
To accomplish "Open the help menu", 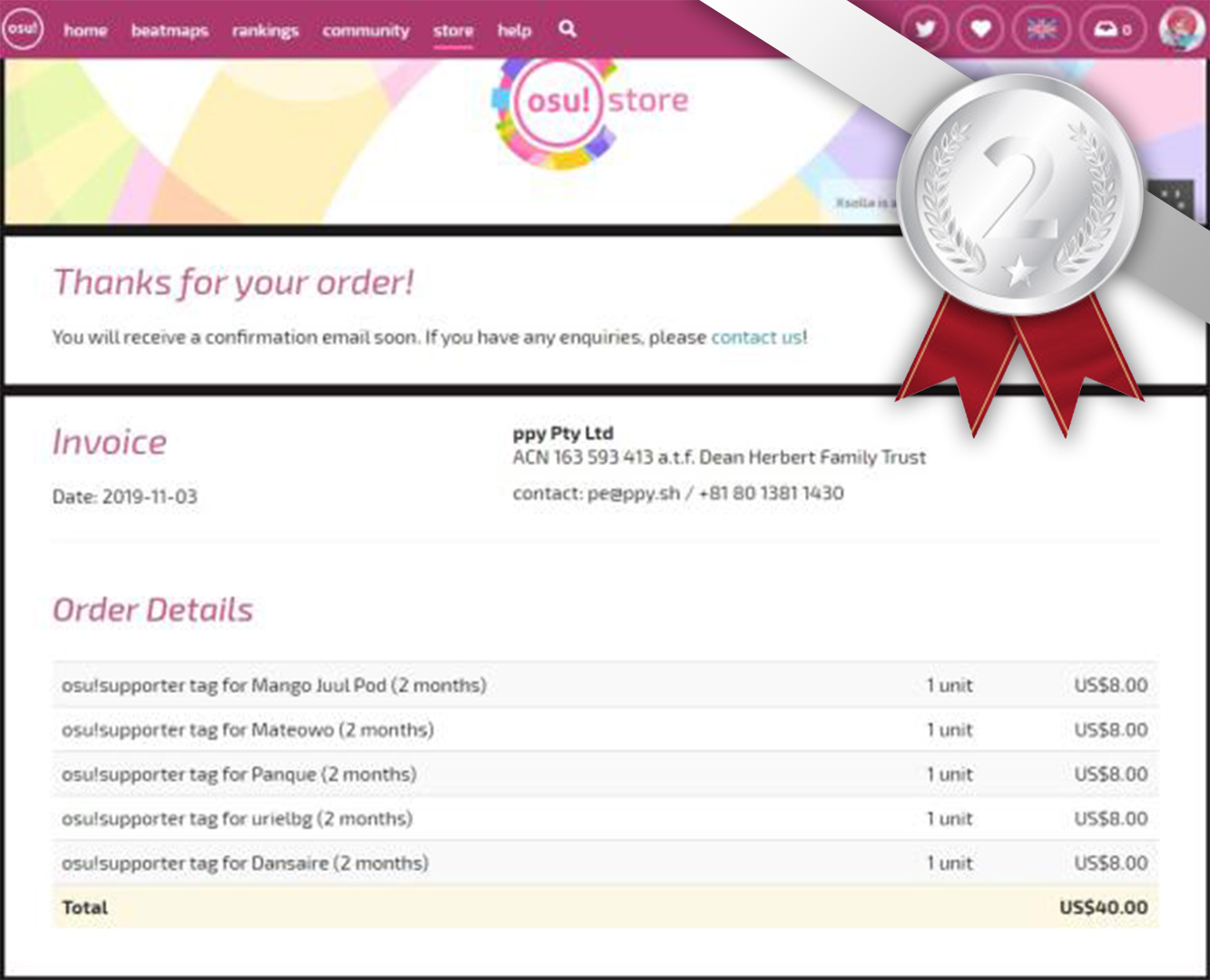I will [514, 30].
